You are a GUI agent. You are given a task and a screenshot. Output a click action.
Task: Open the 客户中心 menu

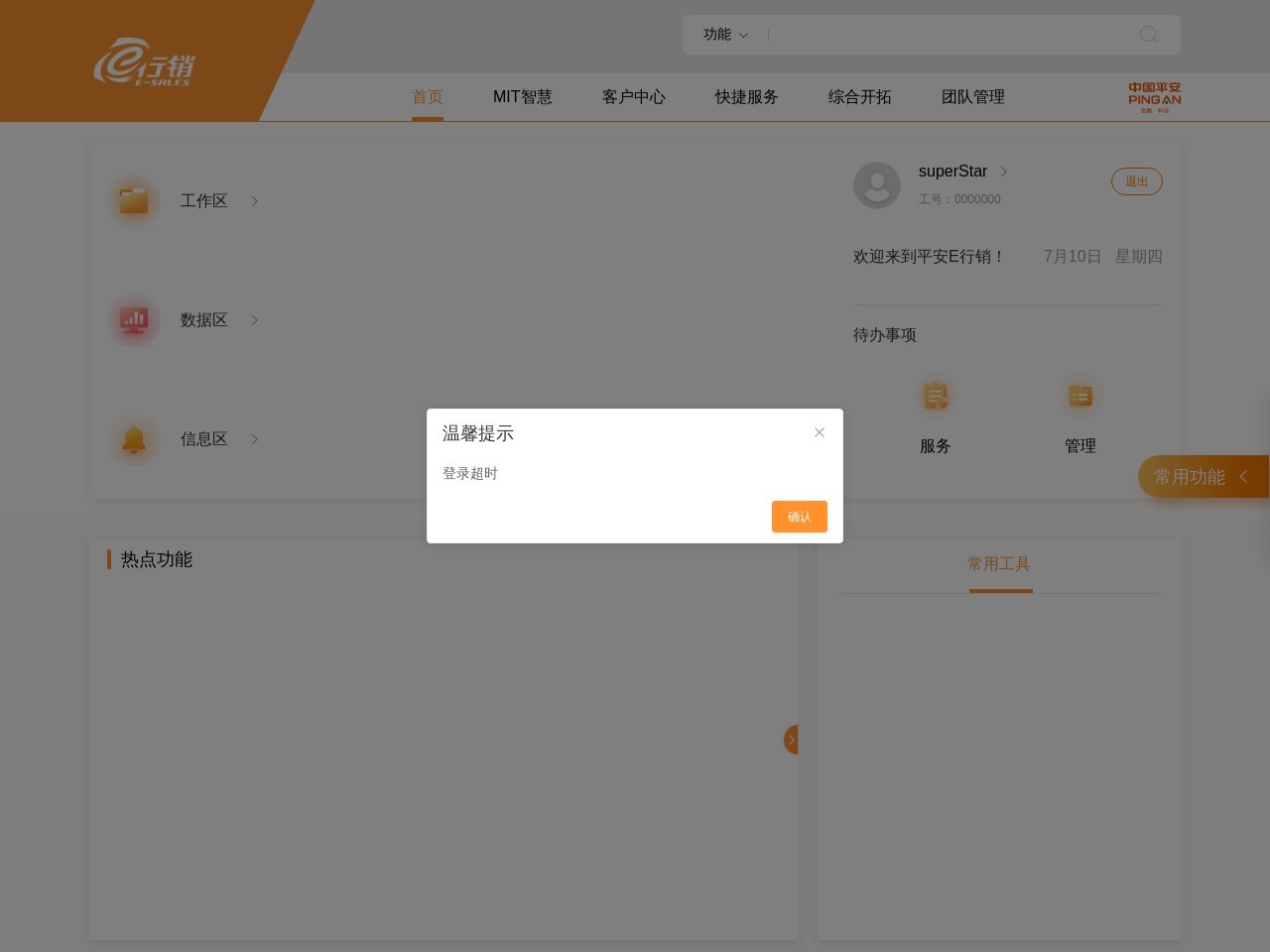coord(633,97)
